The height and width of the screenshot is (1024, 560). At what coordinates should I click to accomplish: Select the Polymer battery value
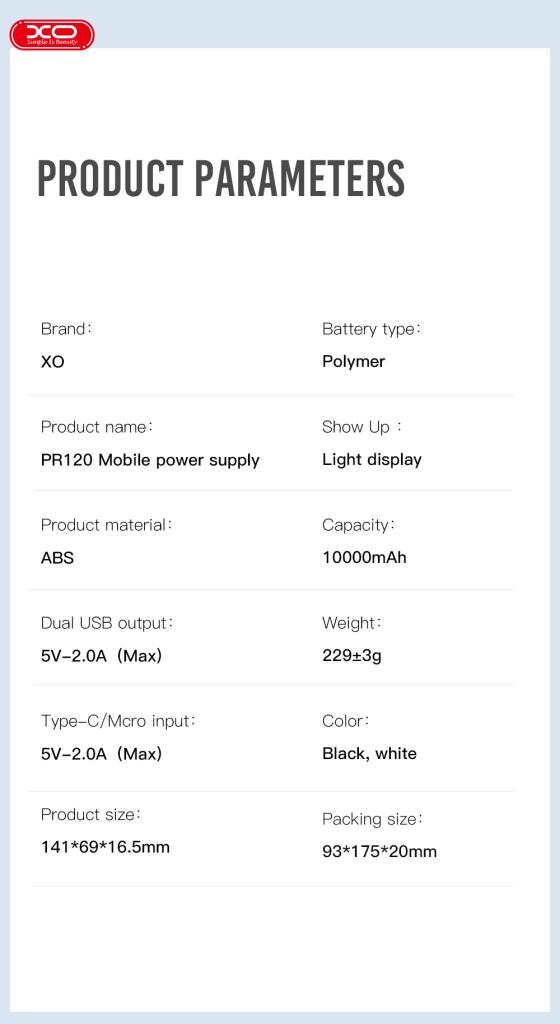click(354, 362)
